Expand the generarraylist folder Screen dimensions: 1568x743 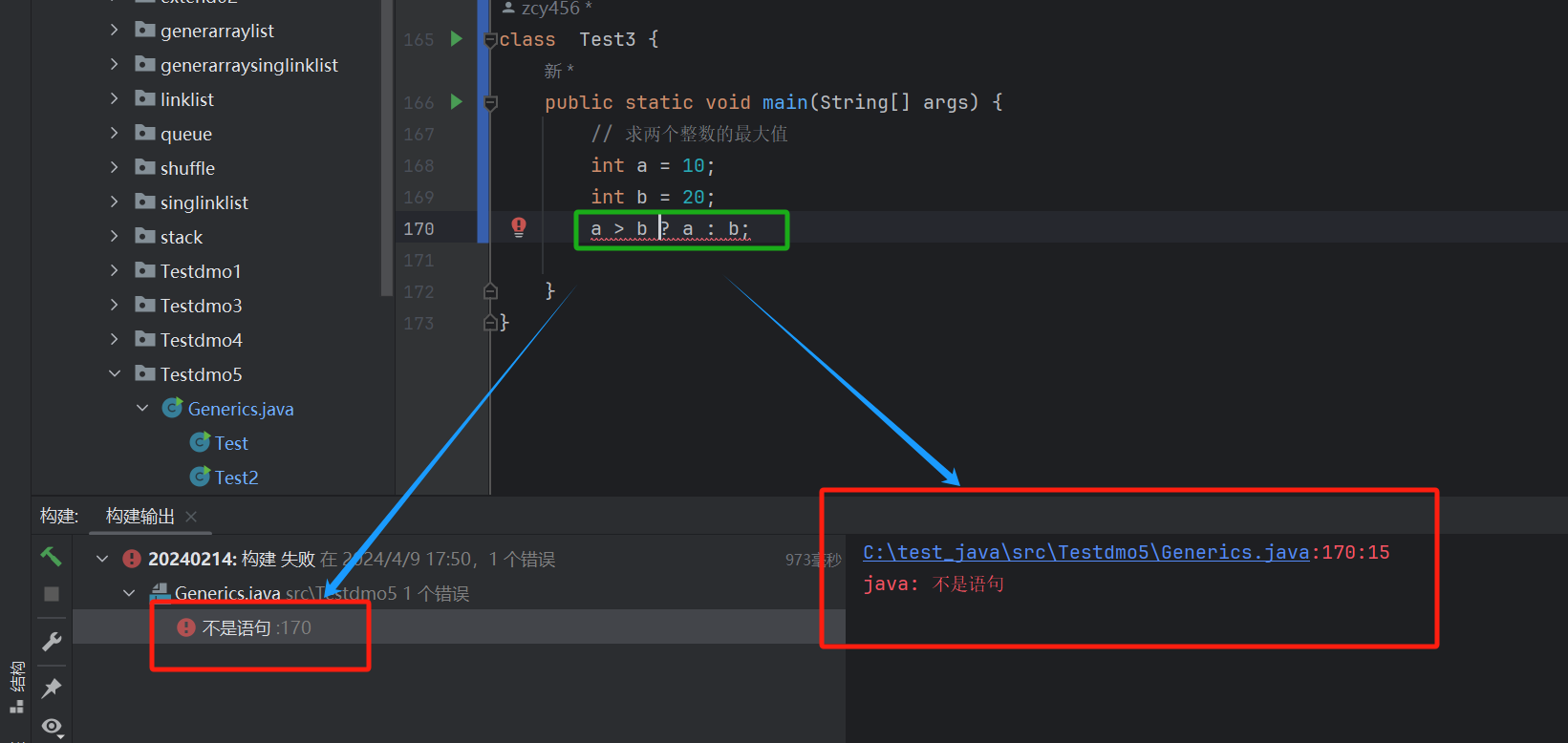coord(115,31)
